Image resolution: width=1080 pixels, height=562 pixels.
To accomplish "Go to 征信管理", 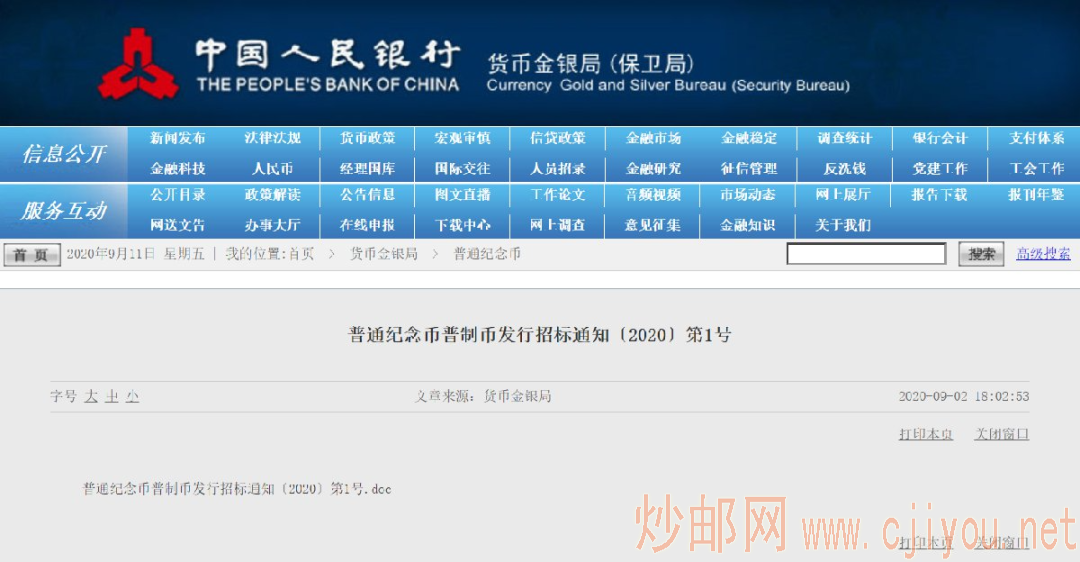I will (x=749, y=169).
